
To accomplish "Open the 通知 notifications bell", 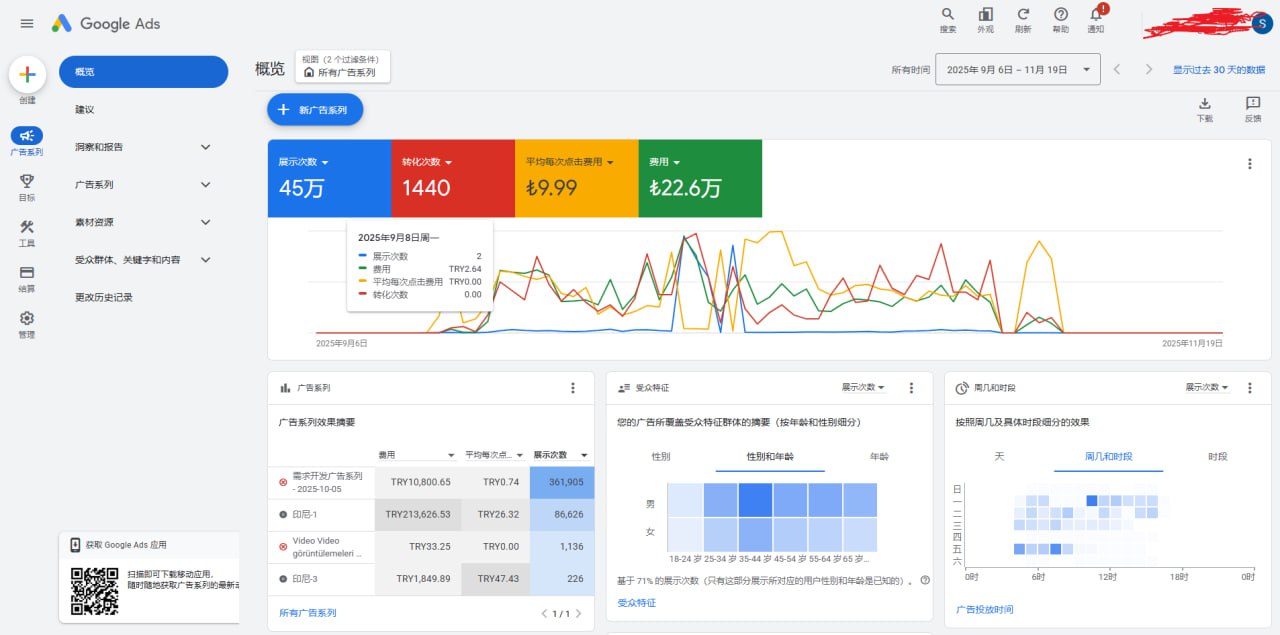I will point(1096,15).
